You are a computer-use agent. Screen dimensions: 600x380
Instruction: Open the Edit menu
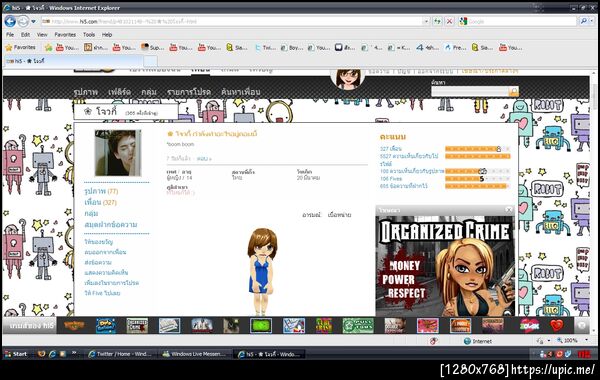click(x=25, y=34)
